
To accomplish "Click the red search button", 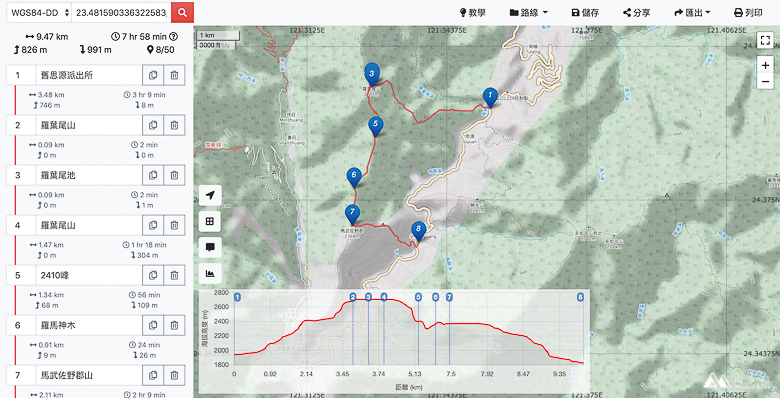I will click(x=182, y=12).
